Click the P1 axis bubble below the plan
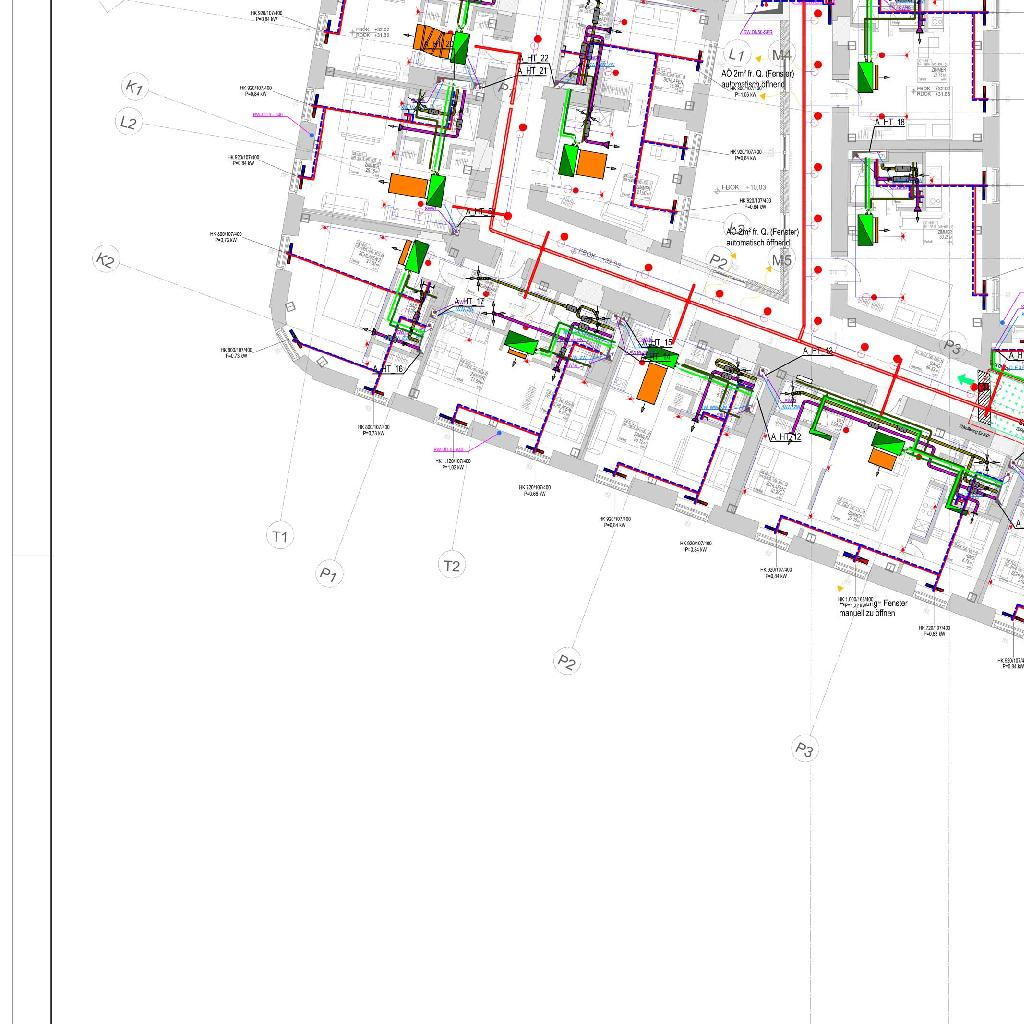This screenshot has width=1024, height=1024. [x=329, y=574]
